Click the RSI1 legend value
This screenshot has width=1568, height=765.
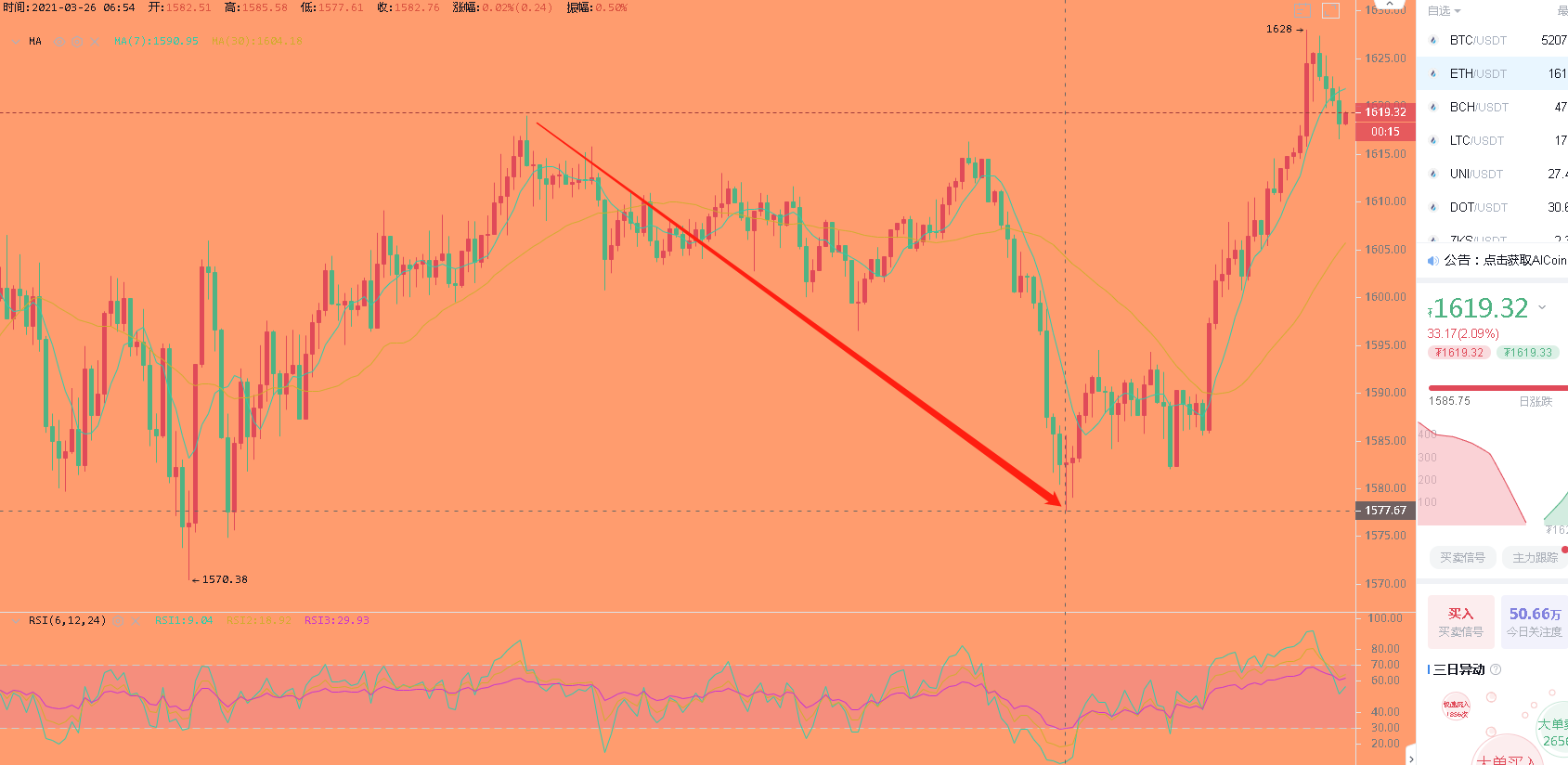[x=184, y=620]
